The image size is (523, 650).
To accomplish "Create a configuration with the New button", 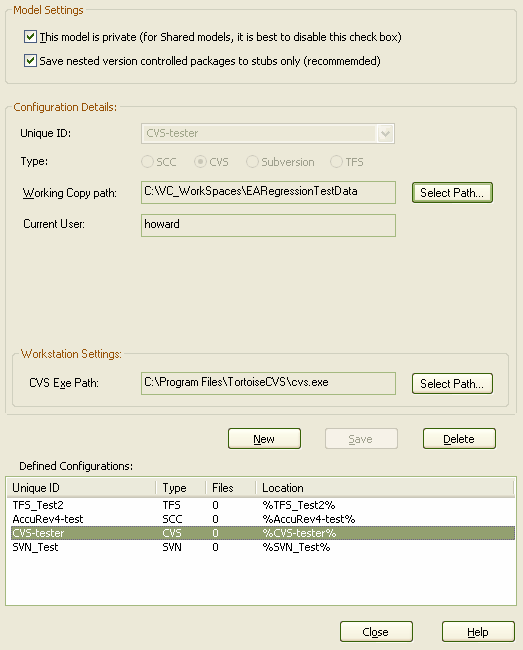I will (264, 439).
